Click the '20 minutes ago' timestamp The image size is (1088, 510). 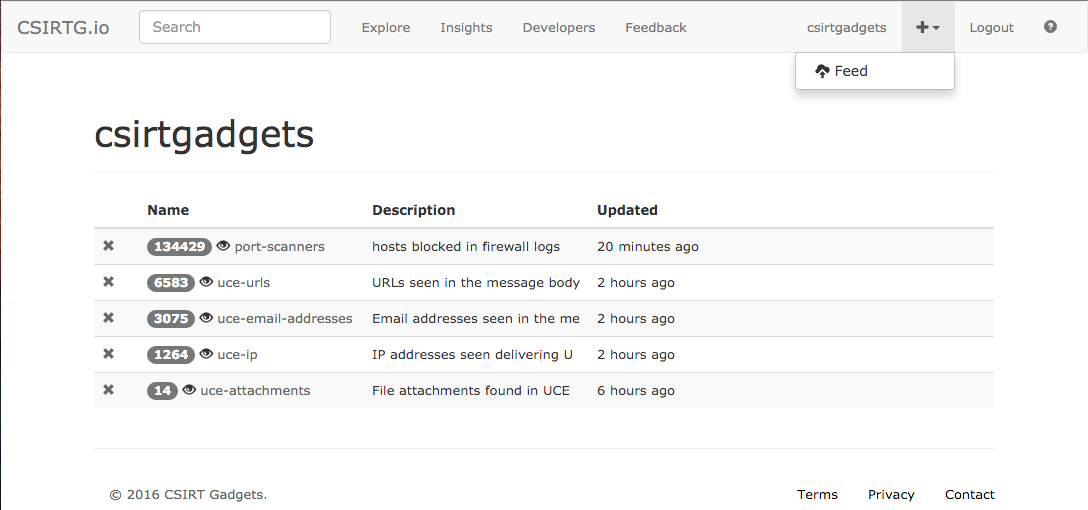pos(648,246)
